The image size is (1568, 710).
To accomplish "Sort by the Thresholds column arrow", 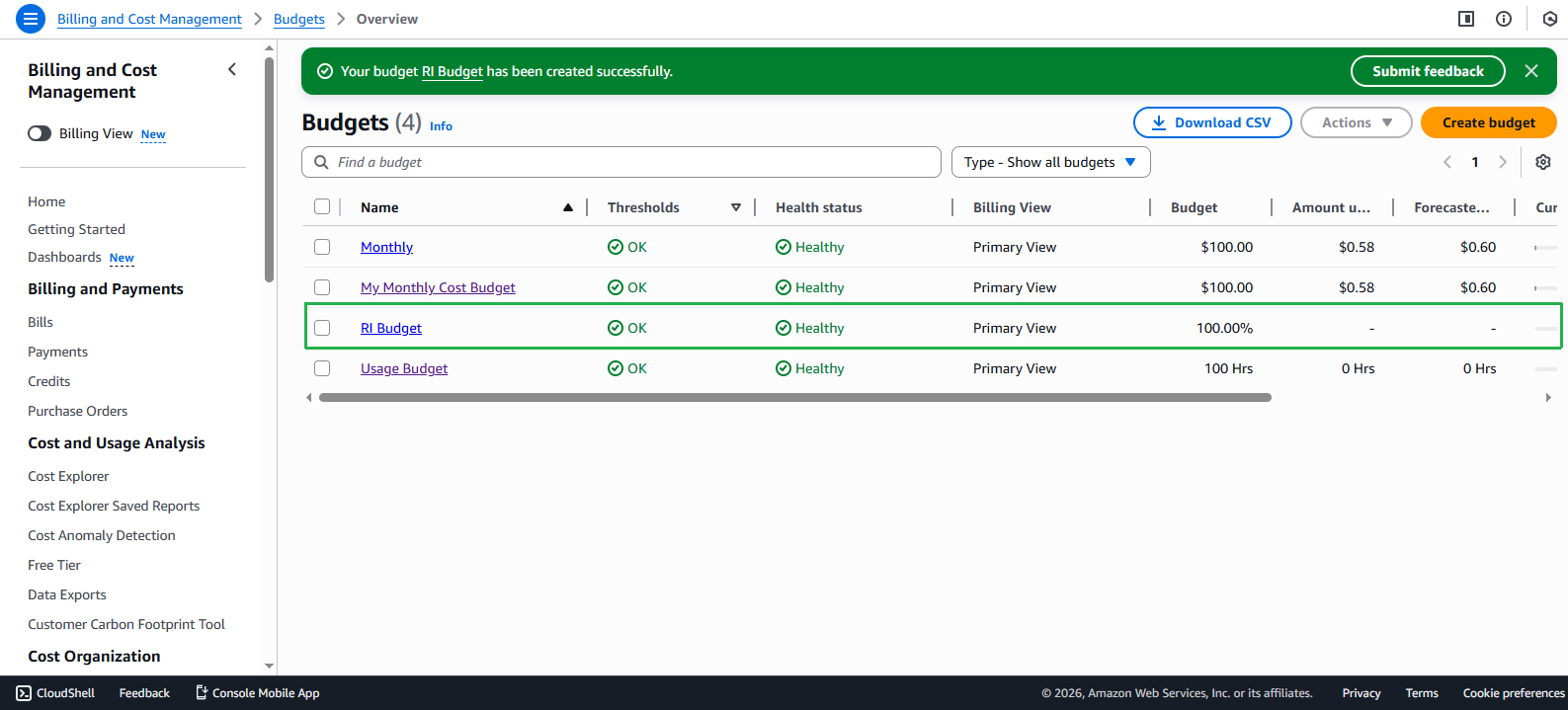I will (x=735, y=207).
